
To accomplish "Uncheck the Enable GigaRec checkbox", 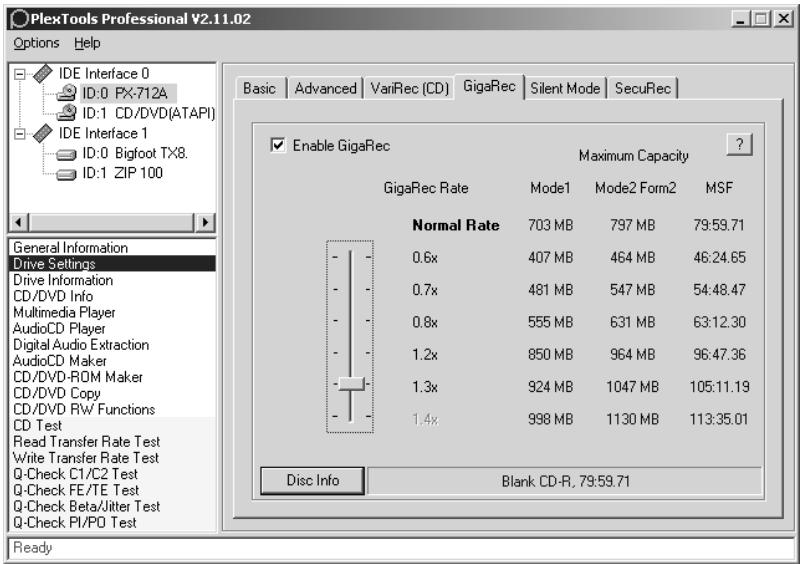I will point(278,145).
